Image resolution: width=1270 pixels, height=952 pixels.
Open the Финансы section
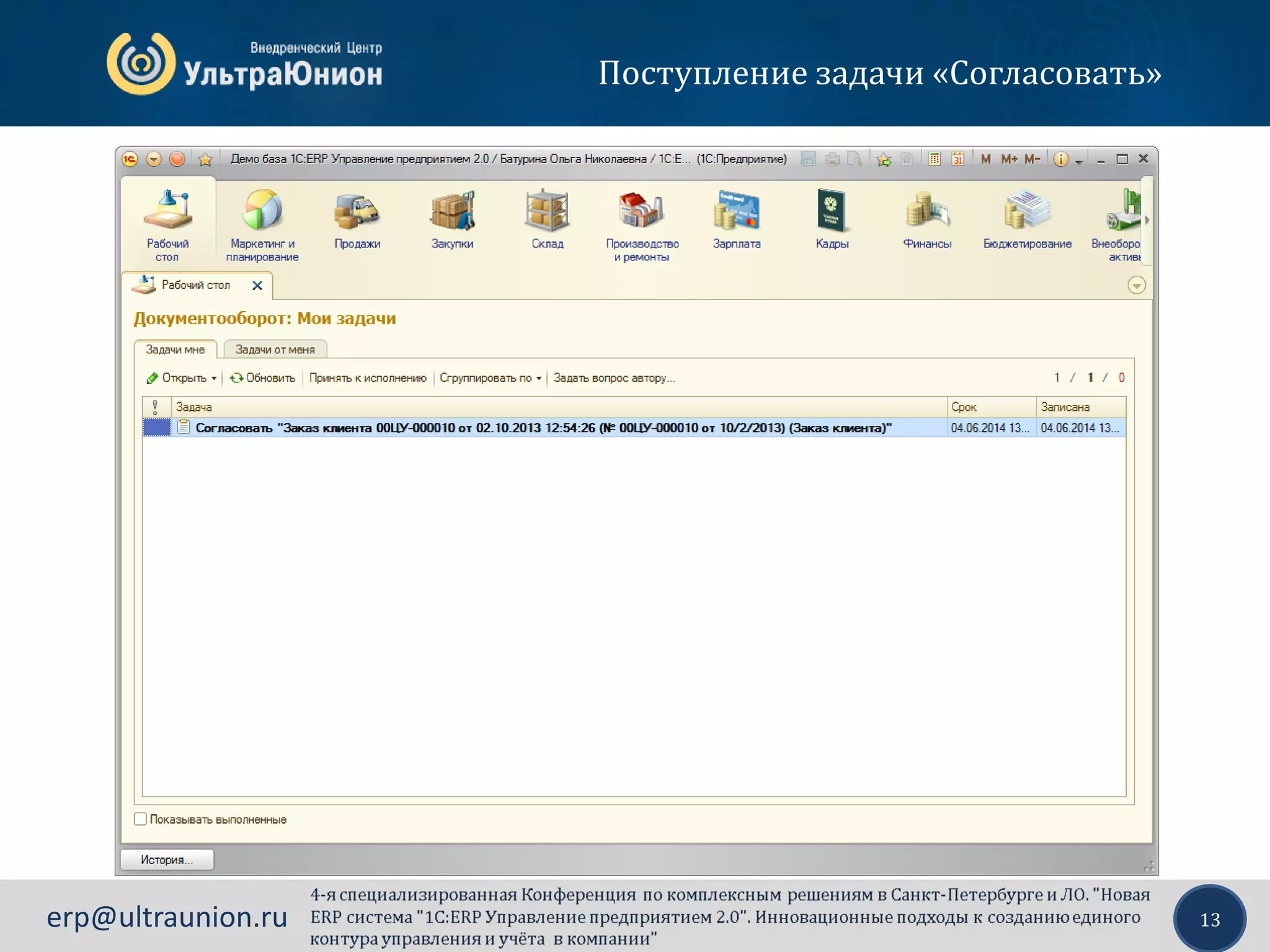click(927, 219)
